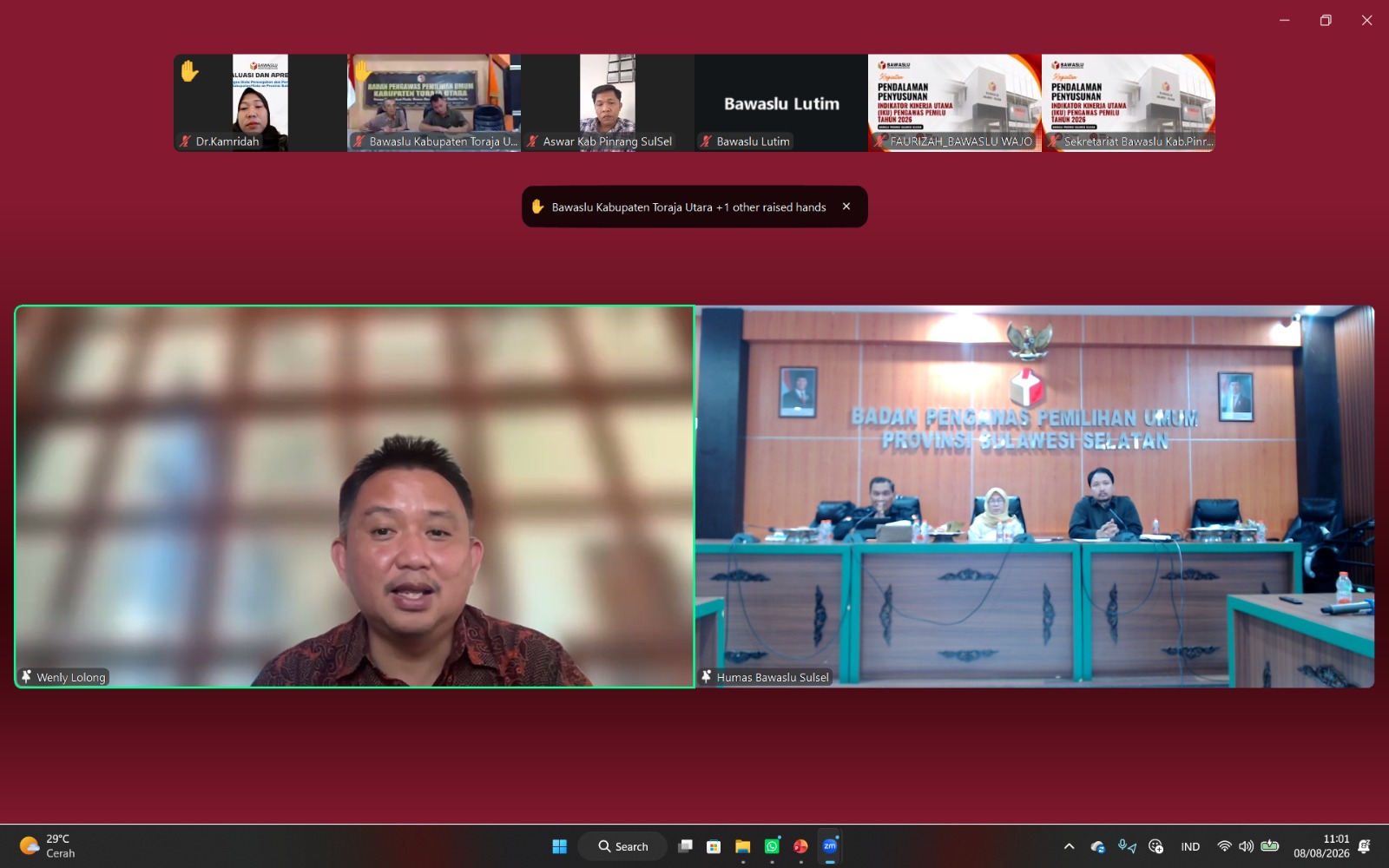1389x868 pixels.
Task: Open the weather widget showing 29°C Cerah
Action: [x=49, y=846]
